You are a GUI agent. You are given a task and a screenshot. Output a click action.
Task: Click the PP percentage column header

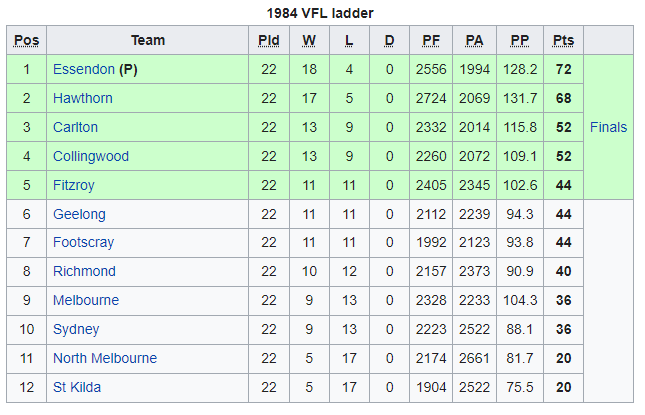(x=520, y=41)
